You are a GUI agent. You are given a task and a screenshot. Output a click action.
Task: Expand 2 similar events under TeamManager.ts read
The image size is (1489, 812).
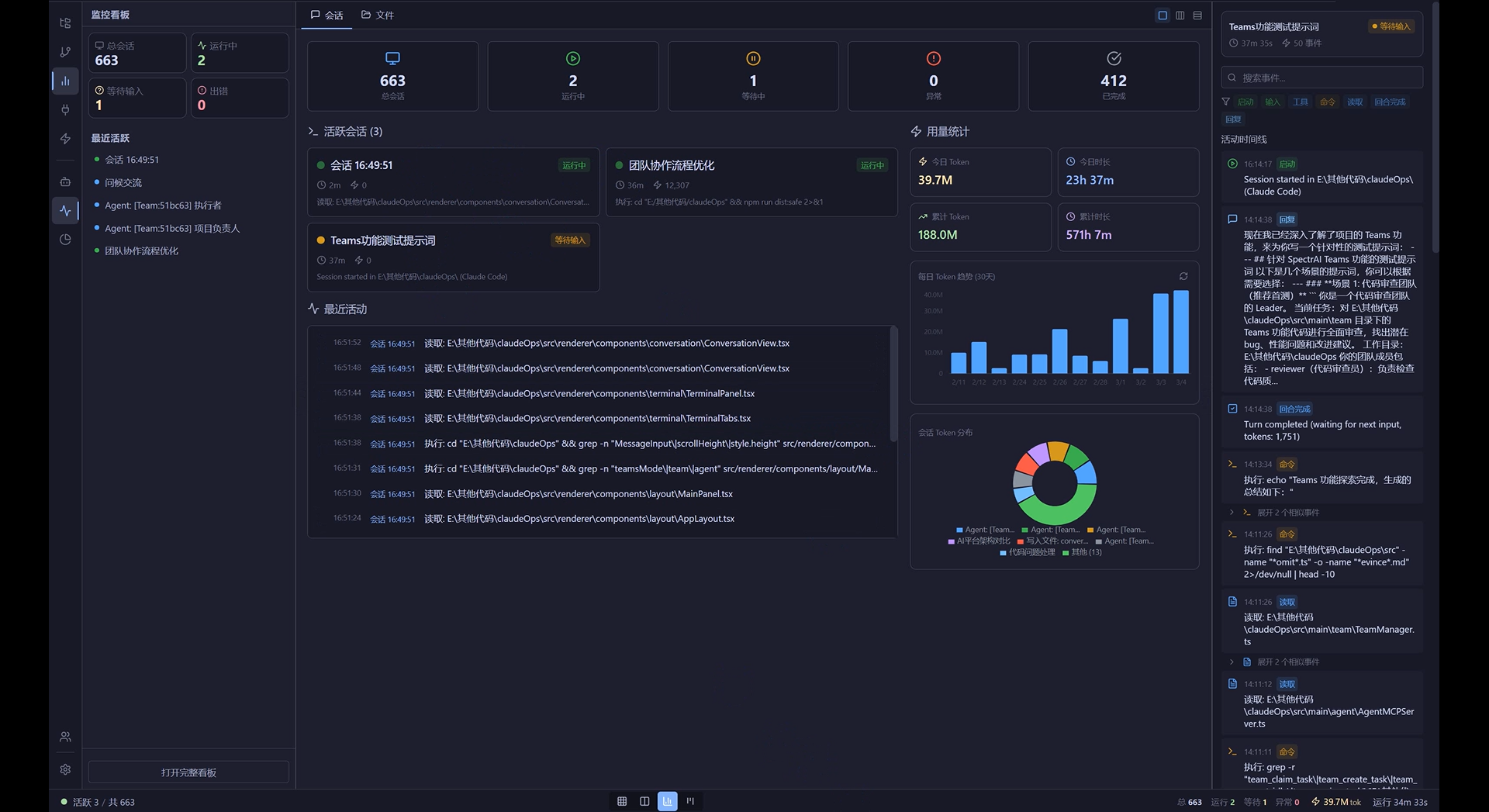point(1287,662)
